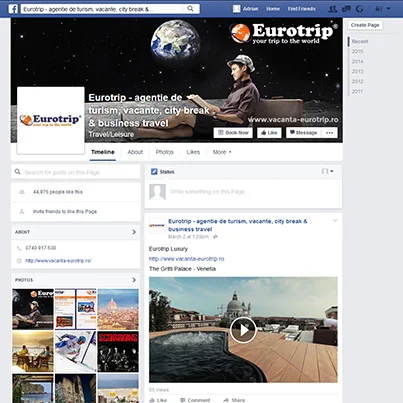Comment on the Eurotrip Luxury post
This screenshot has width=403, height=403.
[195, 400]
